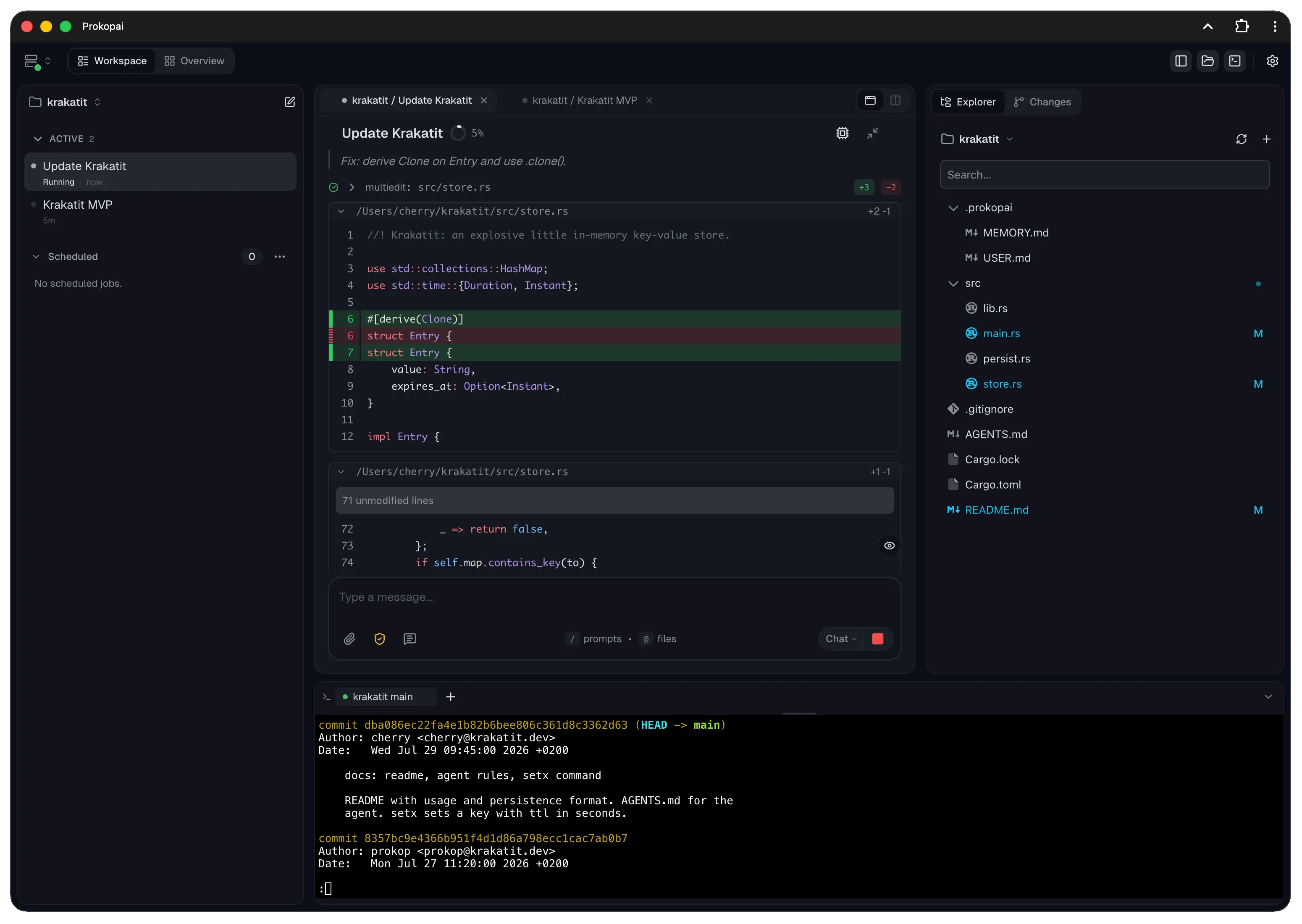1302x924 pixels.
Task: Click the message note icon in composer
Action: tap(409, 639)
